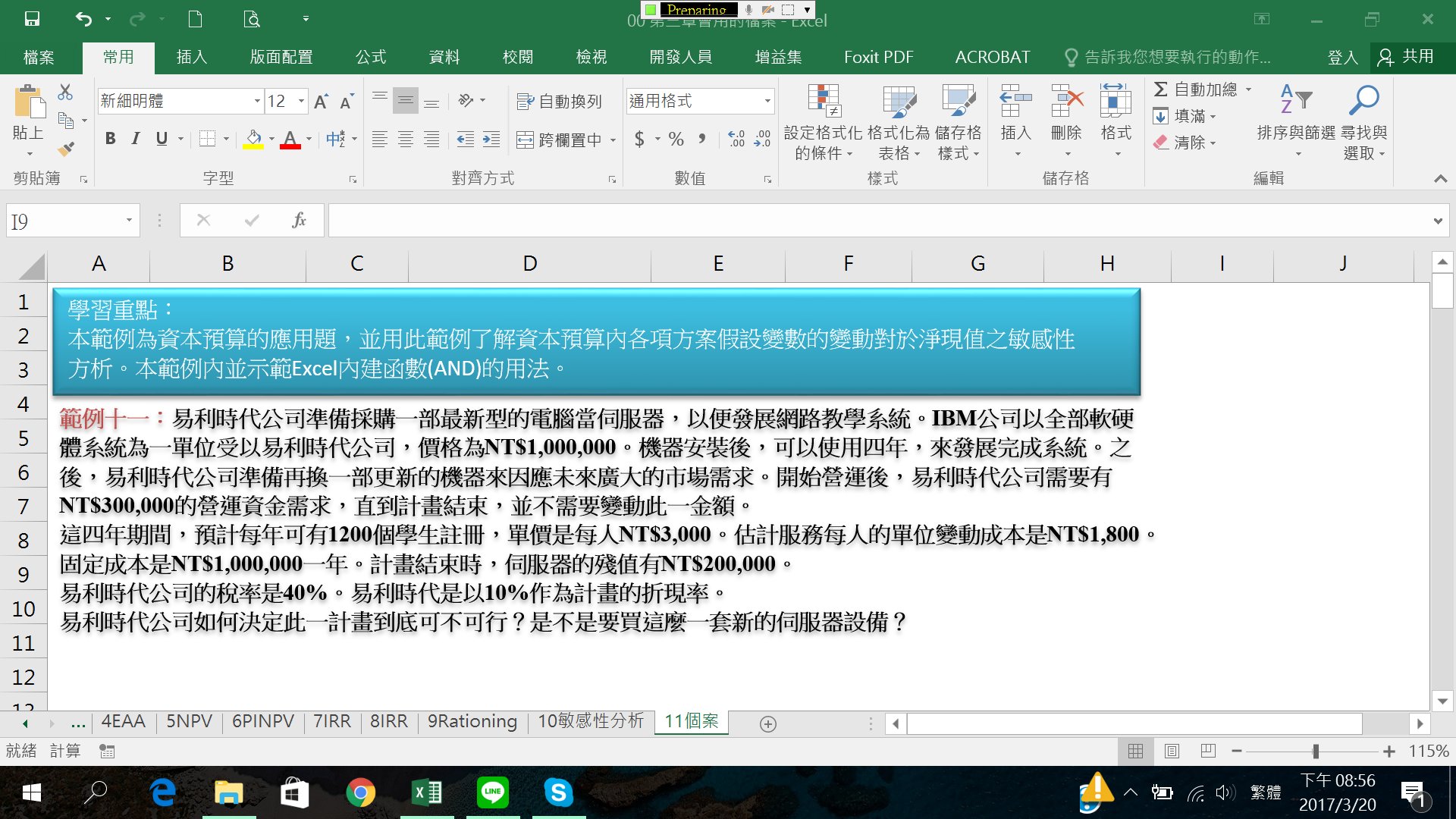Click 自動加總 AutoSum button

(1195, 89)
